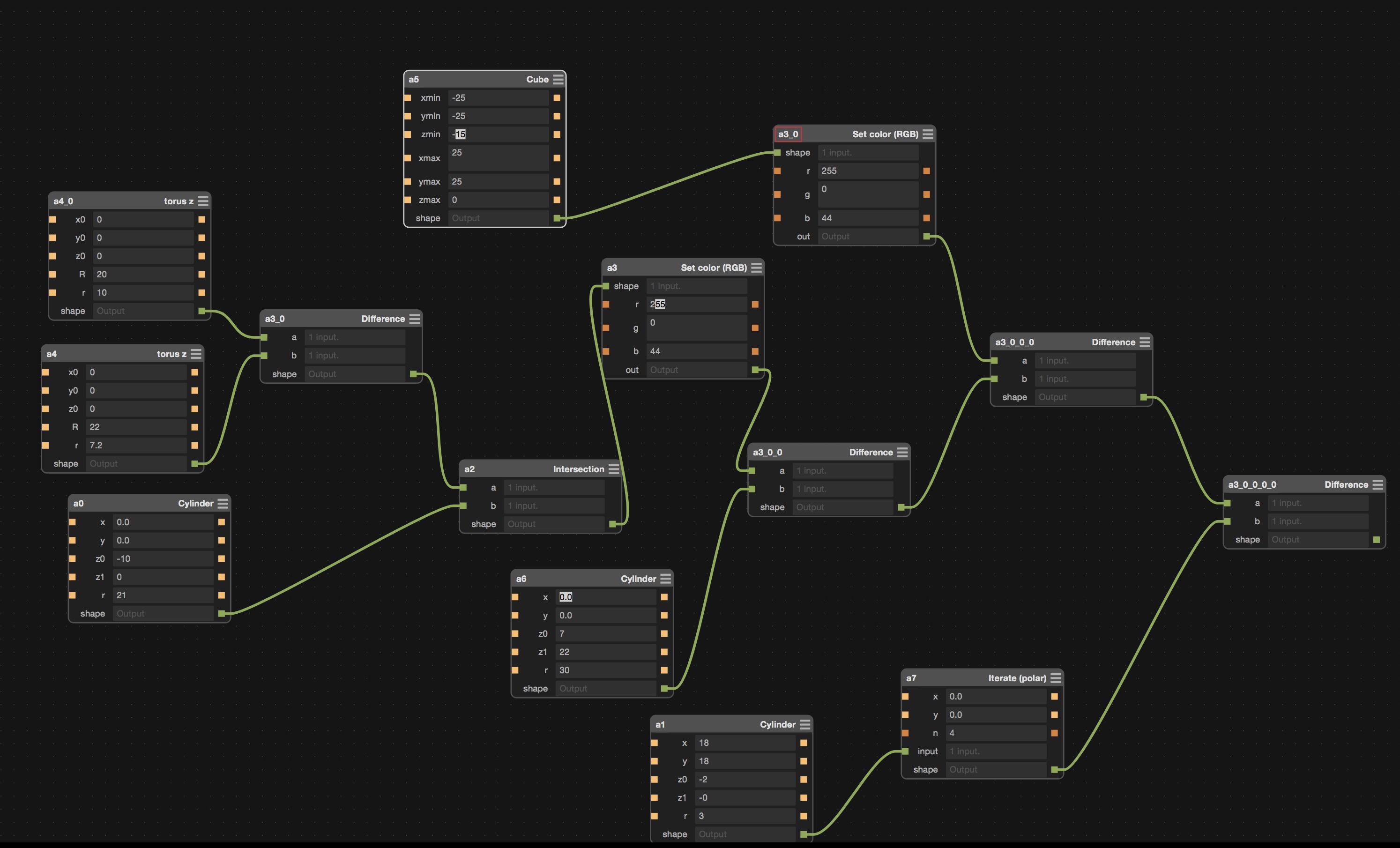Edit z0 field of a6 Cylinder
This screenshot has height=848, width=1400.
[605, 634]
